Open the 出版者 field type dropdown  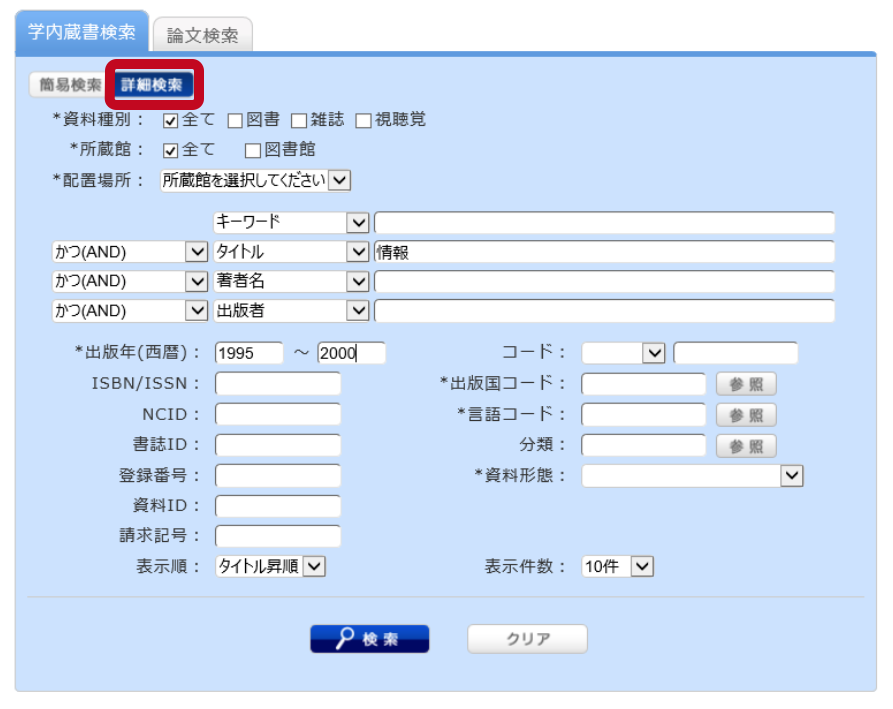click(291, 311)
